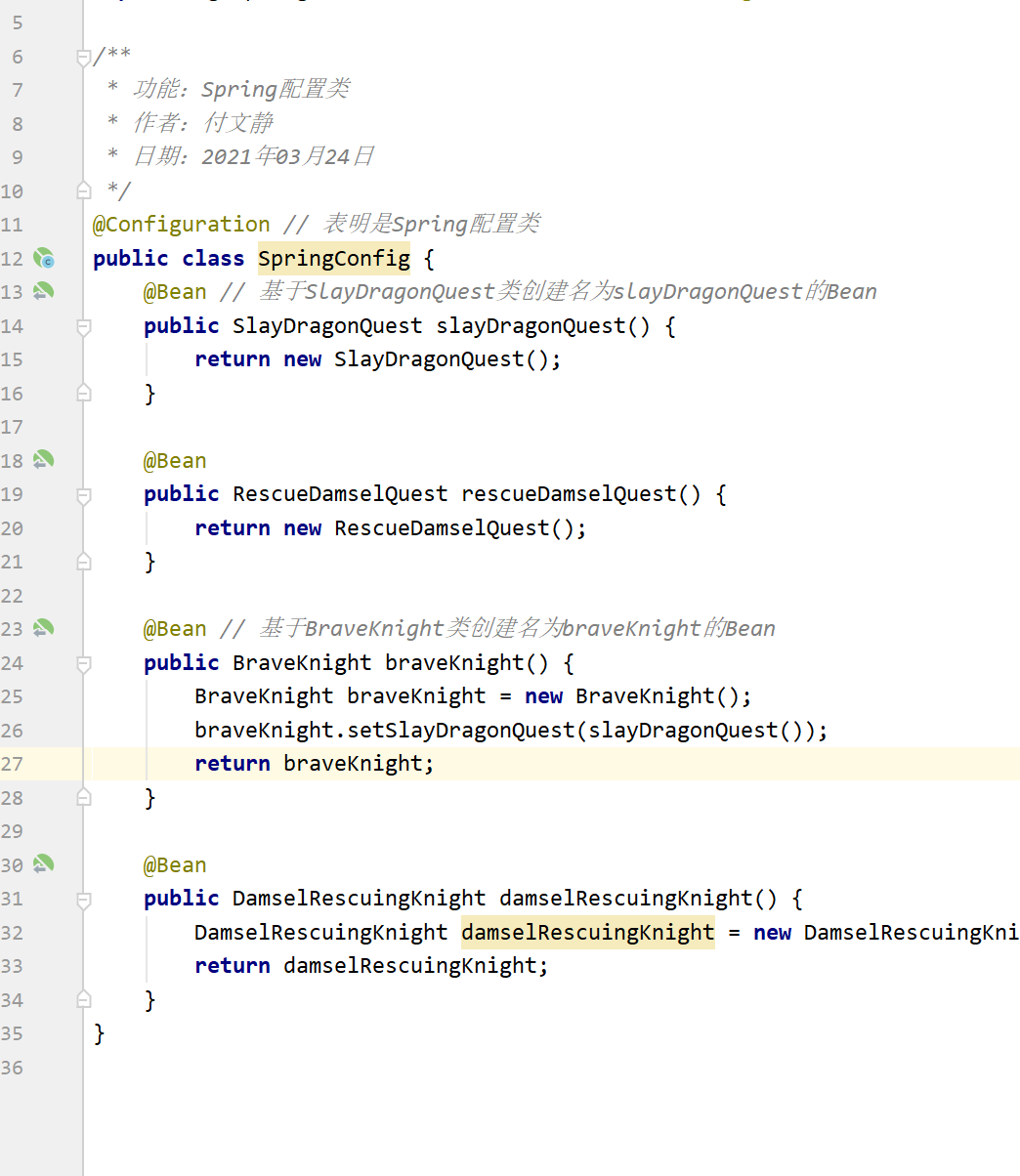The height and width of the screenshot is (1176, 1020).
Task: Click the Spring bean gutter icon on line 13
Action: click(43, 291)
